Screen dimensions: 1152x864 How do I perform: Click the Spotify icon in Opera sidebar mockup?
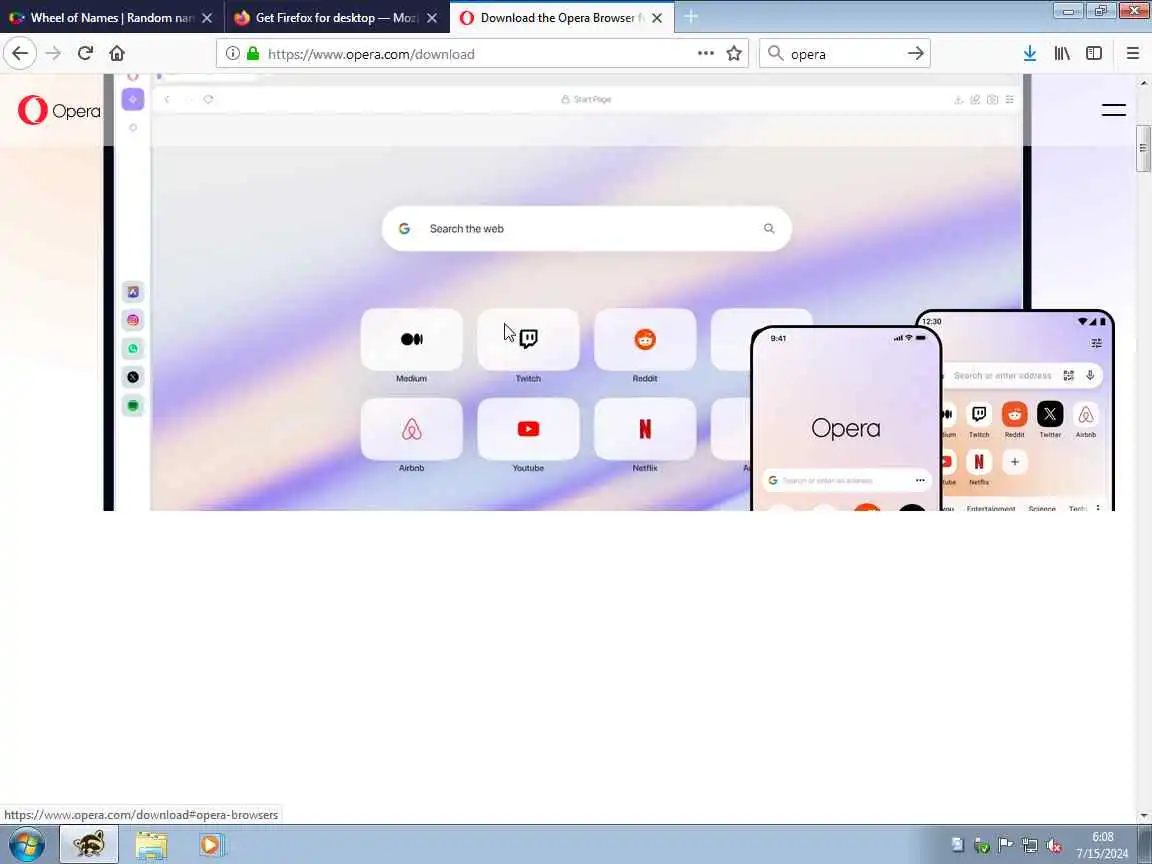(x=133, y=406)
